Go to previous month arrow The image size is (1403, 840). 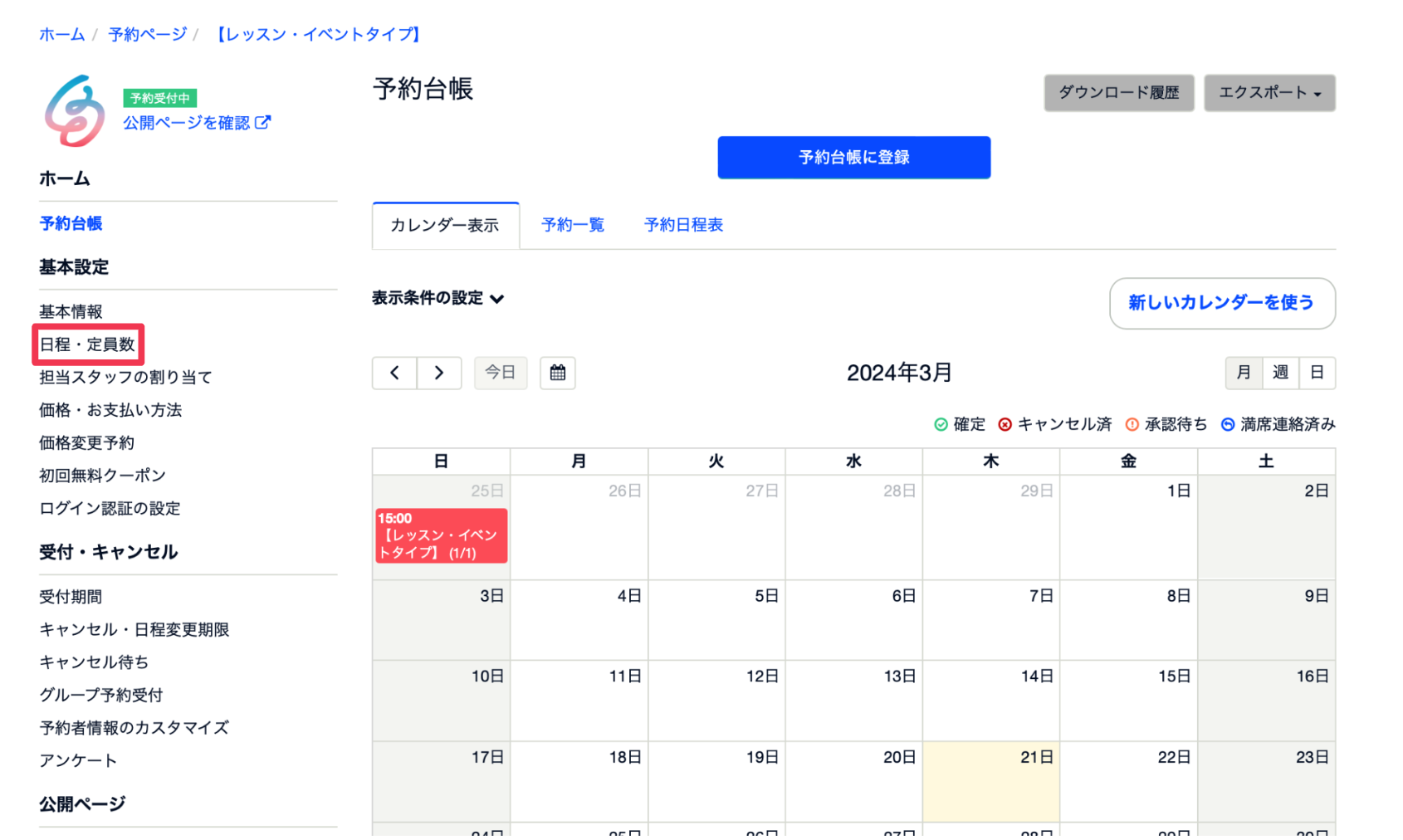tap(394, 373)
